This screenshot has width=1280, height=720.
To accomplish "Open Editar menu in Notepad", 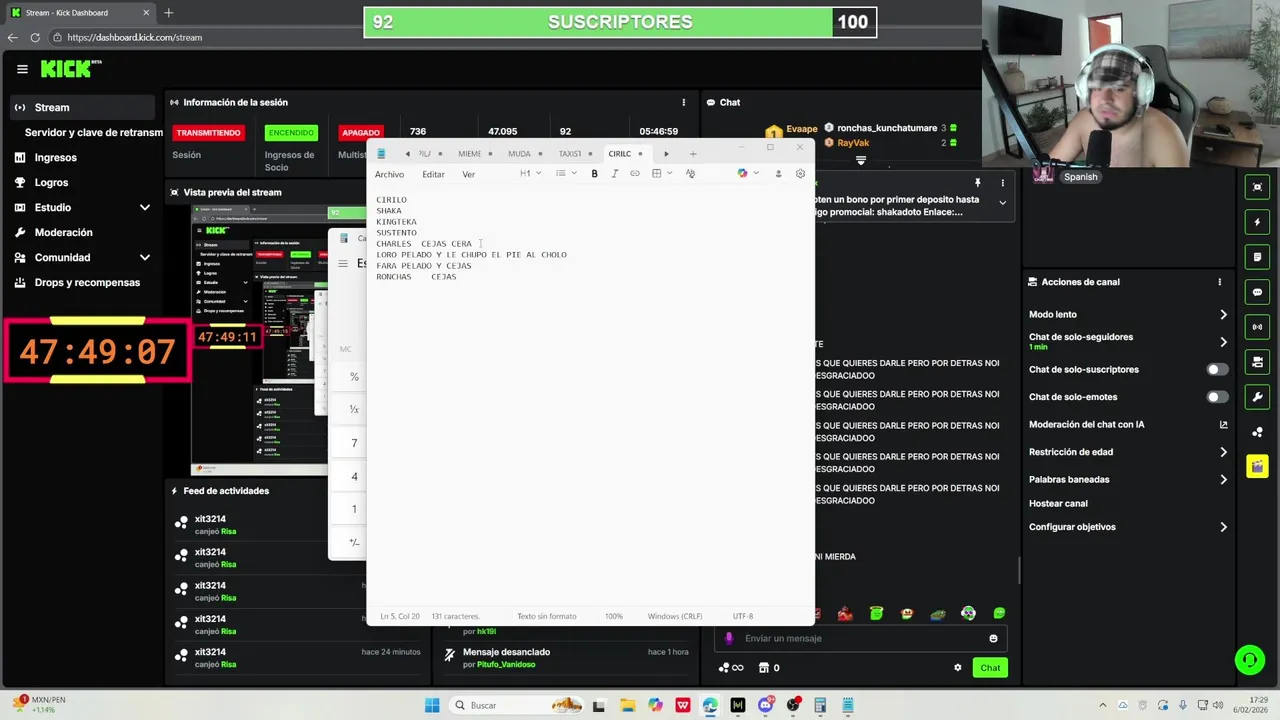I will coord(433,174).
